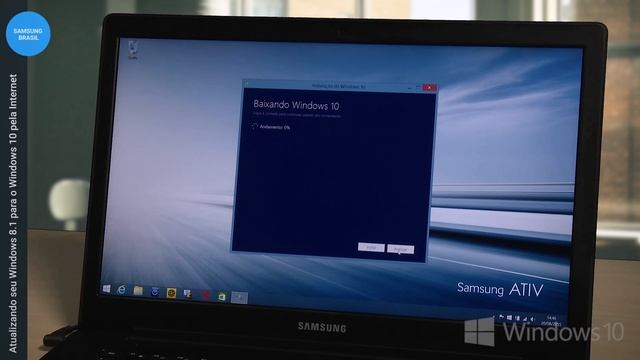This screenshot has height=360, width=640.
Task: Open File Explorer folder icon on taskbar
Action: (x=138, y=291)
